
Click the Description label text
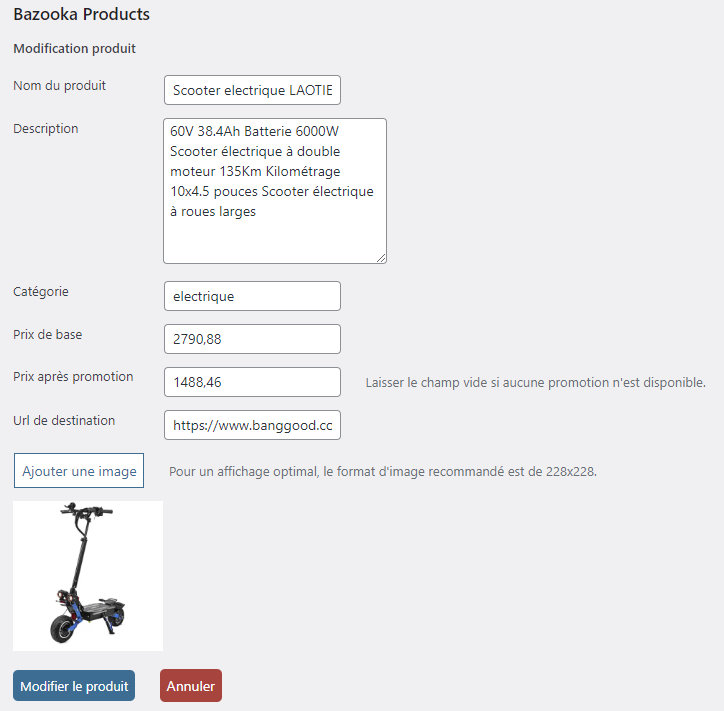pyautogui.click(x=45, y=129)
